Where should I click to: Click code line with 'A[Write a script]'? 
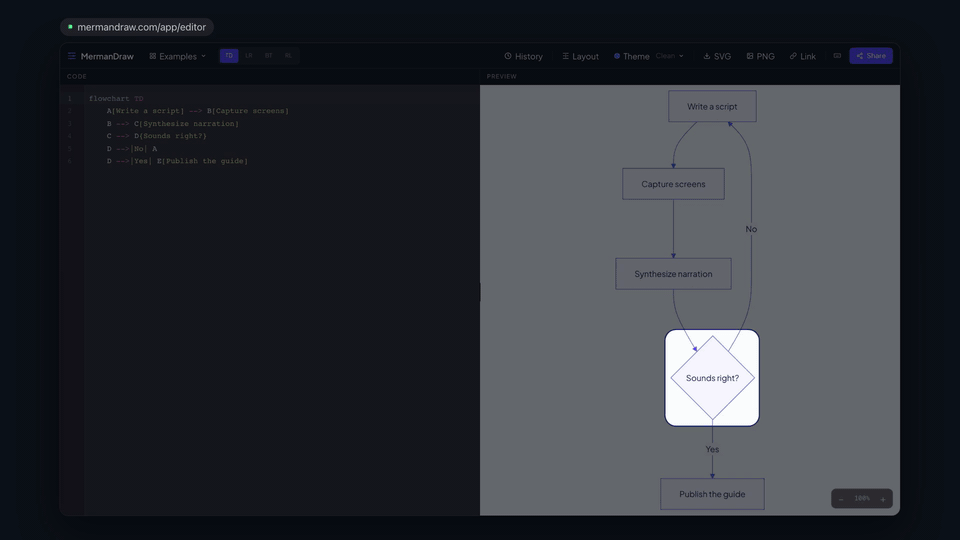click(198, 111)
